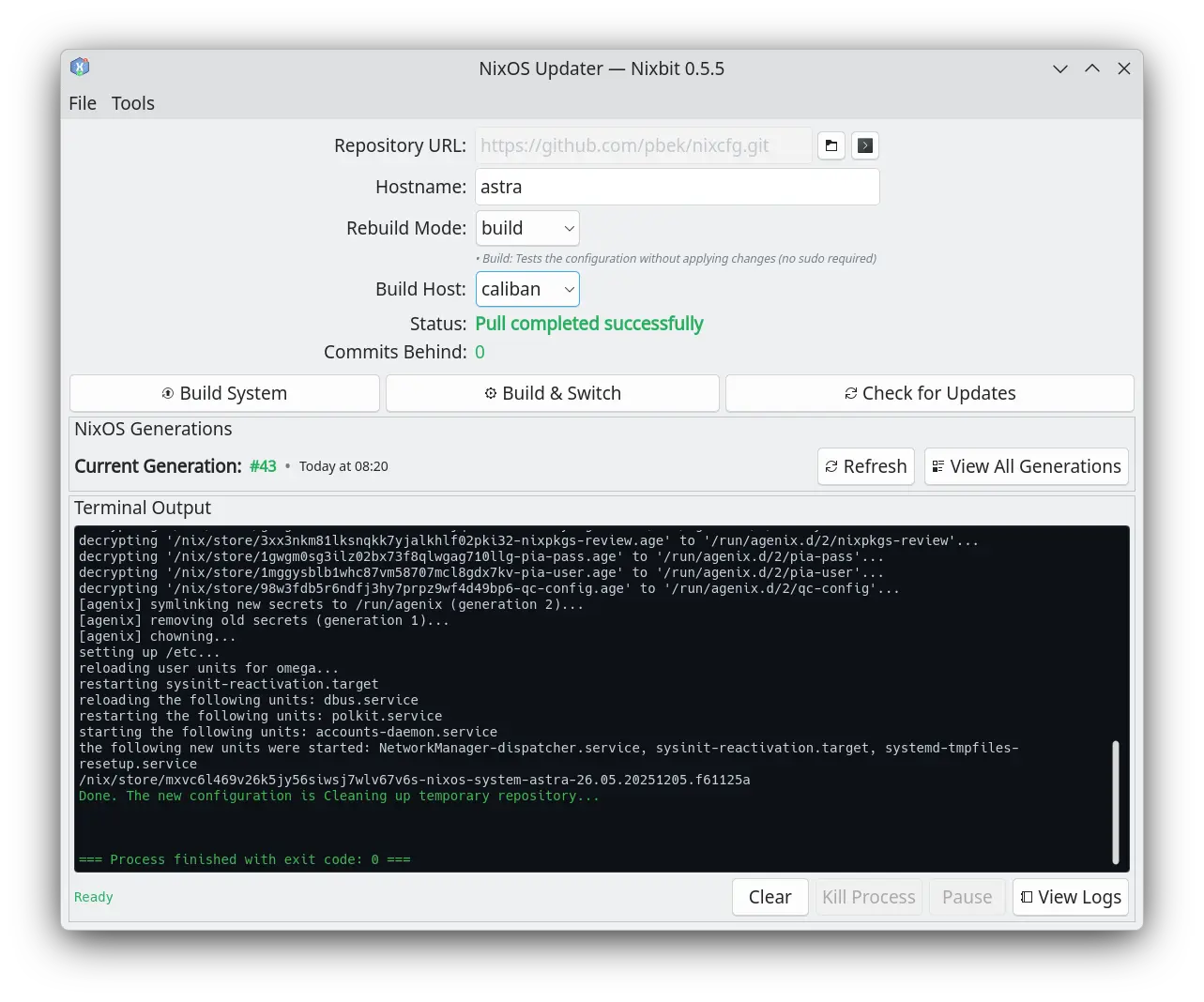Open the Tools menu

(133, 103)
